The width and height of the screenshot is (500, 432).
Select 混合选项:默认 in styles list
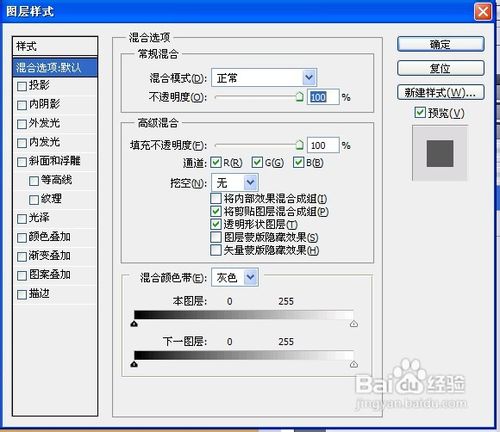tap(55, 68)
